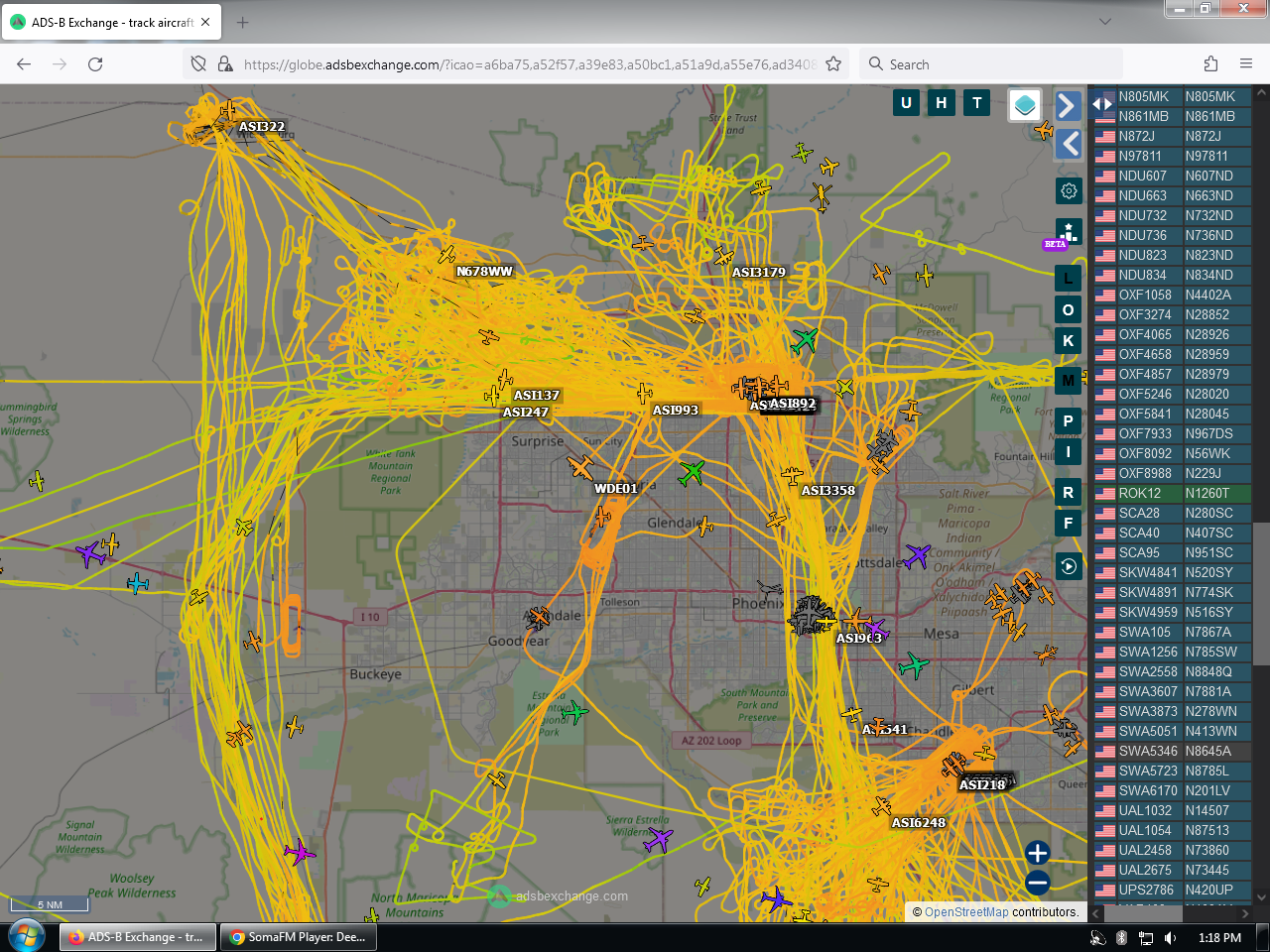1270x952 pixels.
Task: Open the system tray volume icon
Action: tap(1171, 937)
